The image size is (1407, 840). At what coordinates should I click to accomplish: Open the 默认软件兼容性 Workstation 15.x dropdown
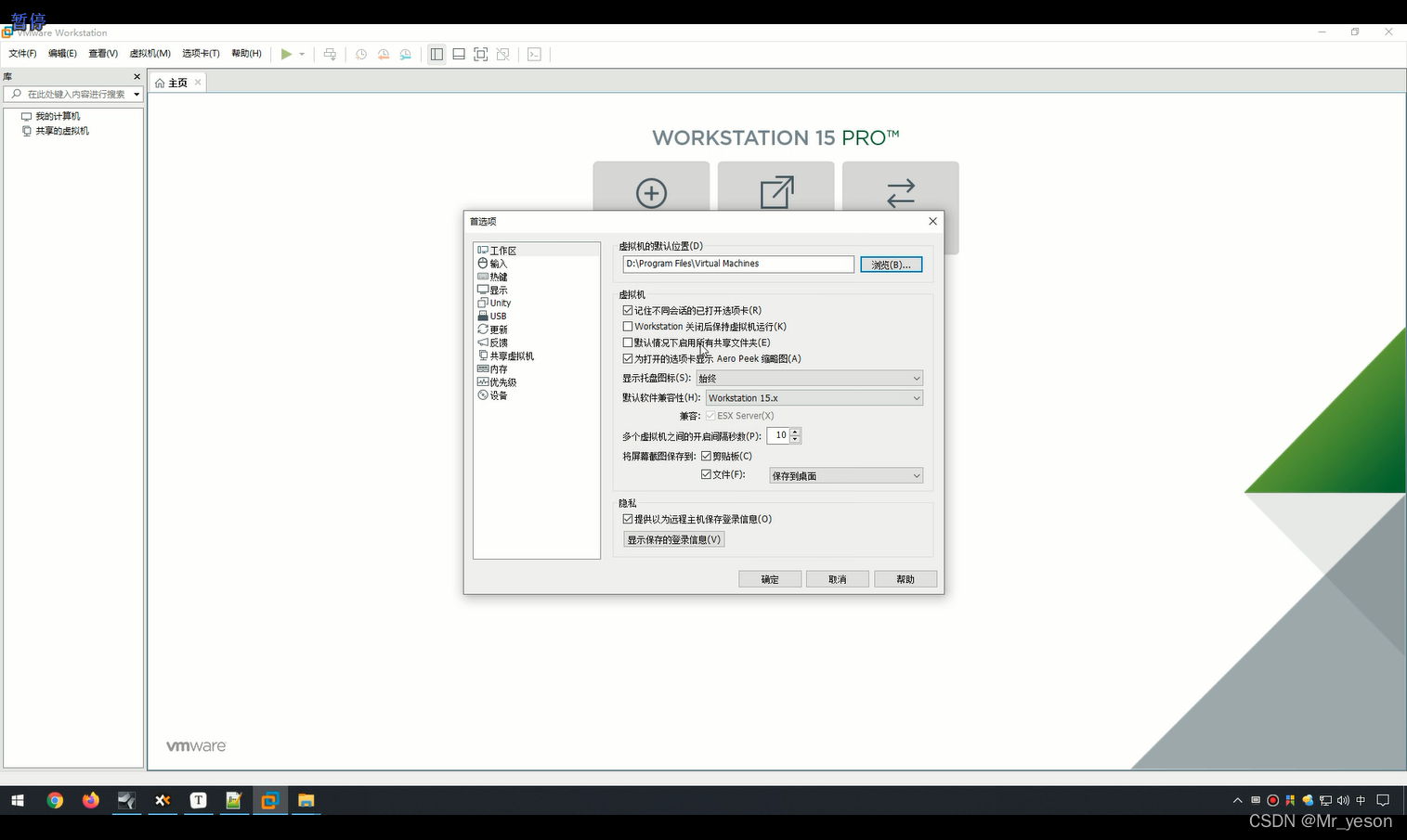coord(814,398)
